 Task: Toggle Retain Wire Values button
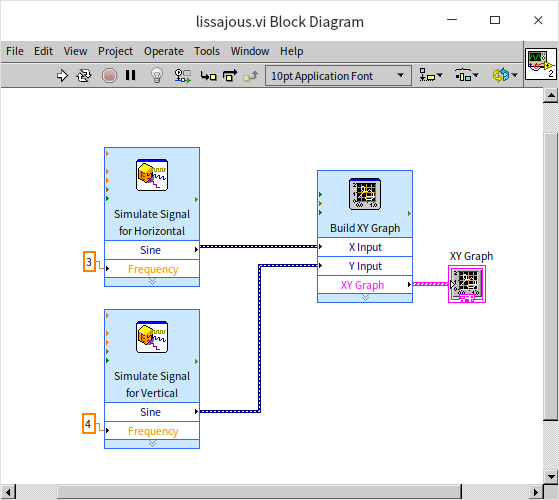coord(183,76)
